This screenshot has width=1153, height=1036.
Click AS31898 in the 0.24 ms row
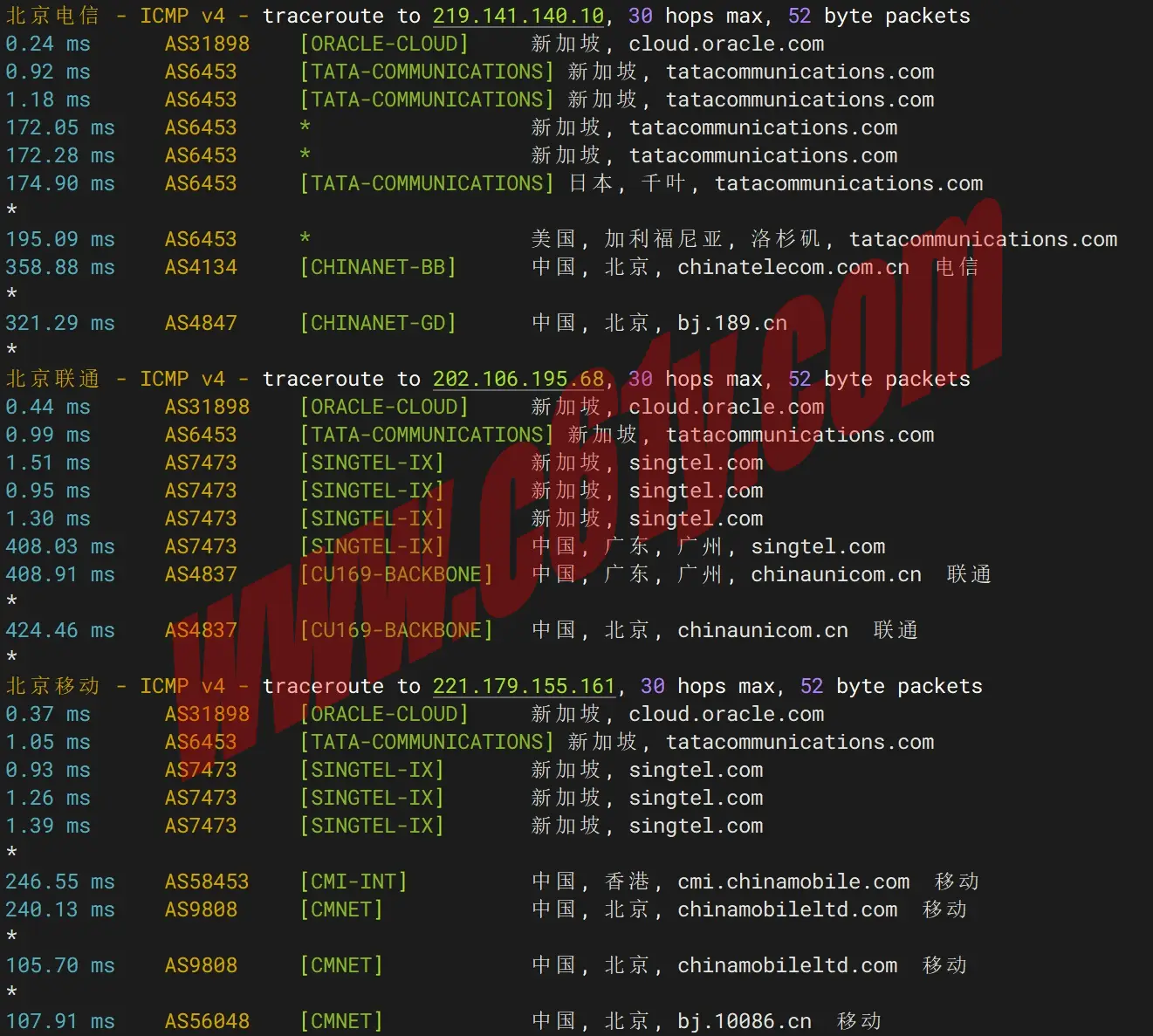[x=207, y=44]
